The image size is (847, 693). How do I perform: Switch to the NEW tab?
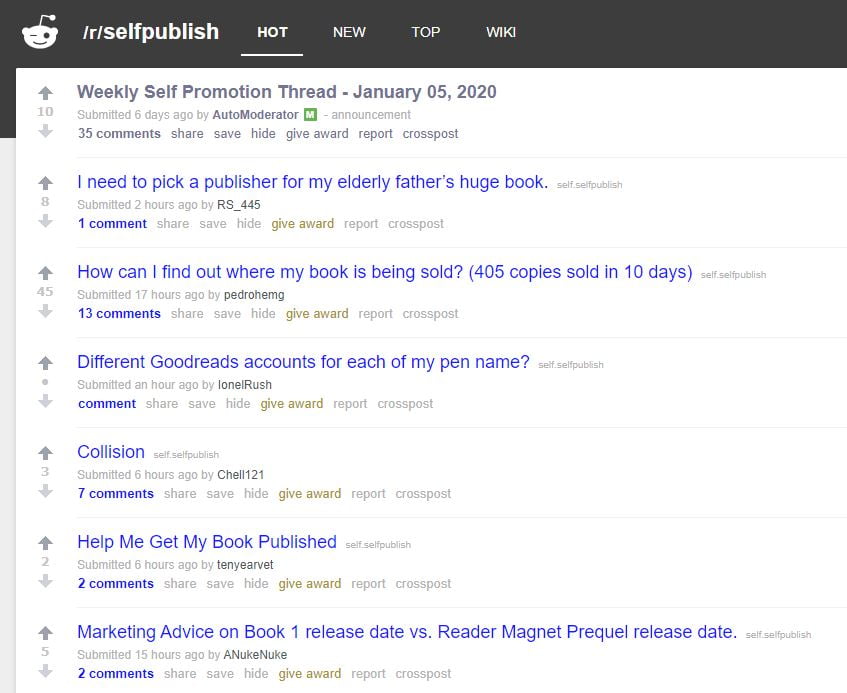[x=349, y=32]
